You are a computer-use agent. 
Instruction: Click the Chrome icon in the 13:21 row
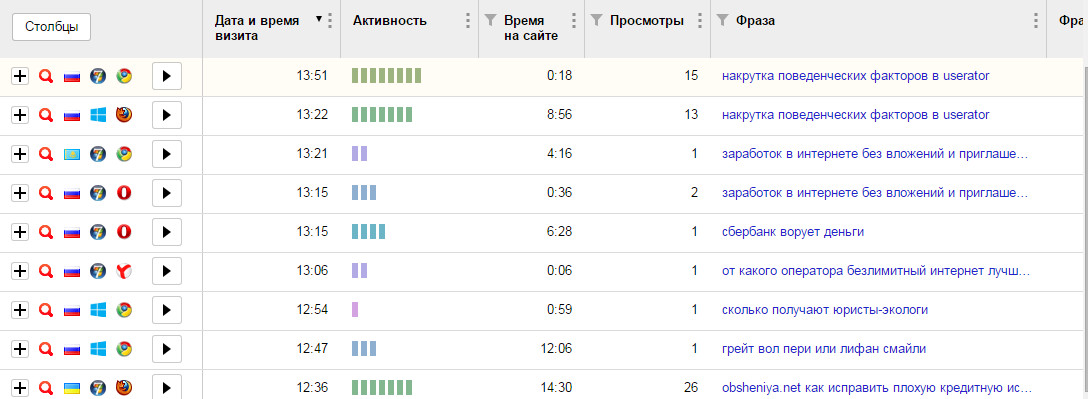tap(124, 154)
